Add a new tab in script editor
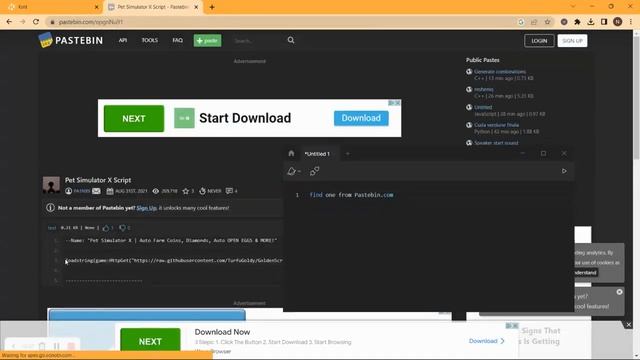The image size is (640, 360). 348,154
